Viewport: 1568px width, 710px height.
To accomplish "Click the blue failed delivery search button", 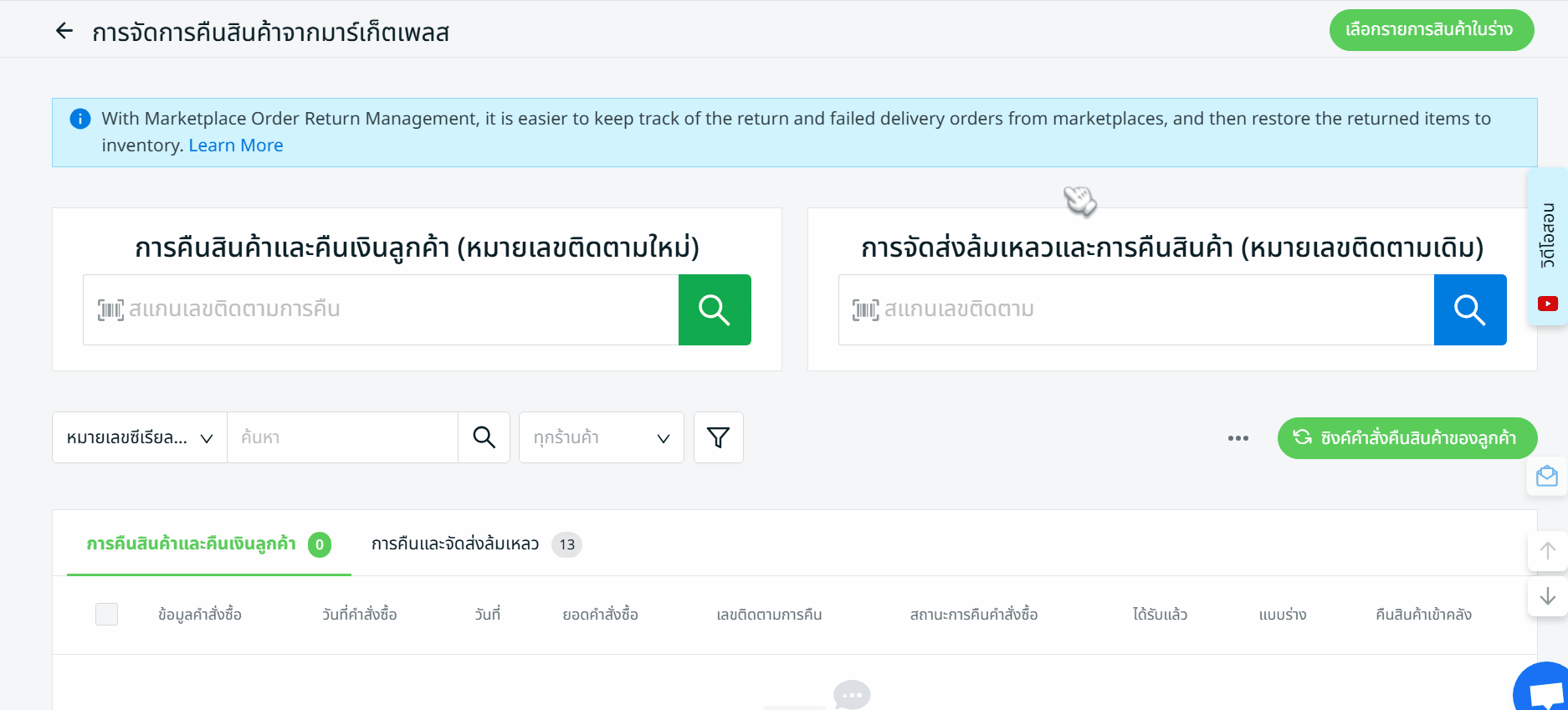I will coord(1469,309).
